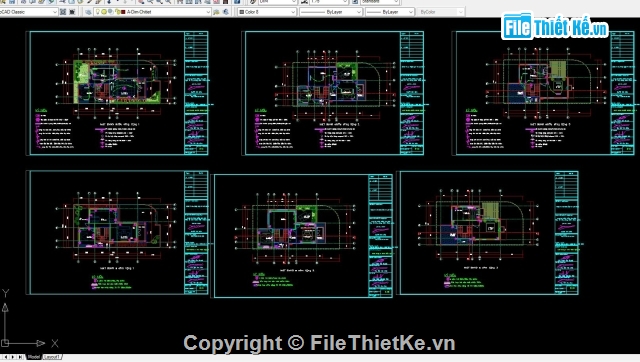Click Make Object's Layer Current icon

coord(217,12)
